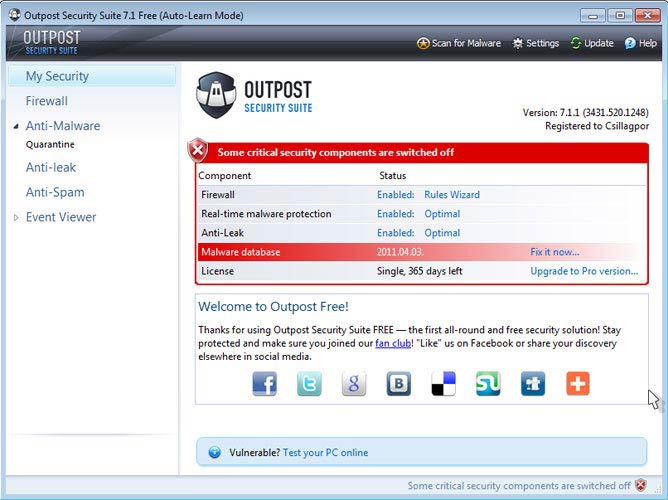
Task: Collapse the Anti-Malware tree node
Action: coord(16,126)
